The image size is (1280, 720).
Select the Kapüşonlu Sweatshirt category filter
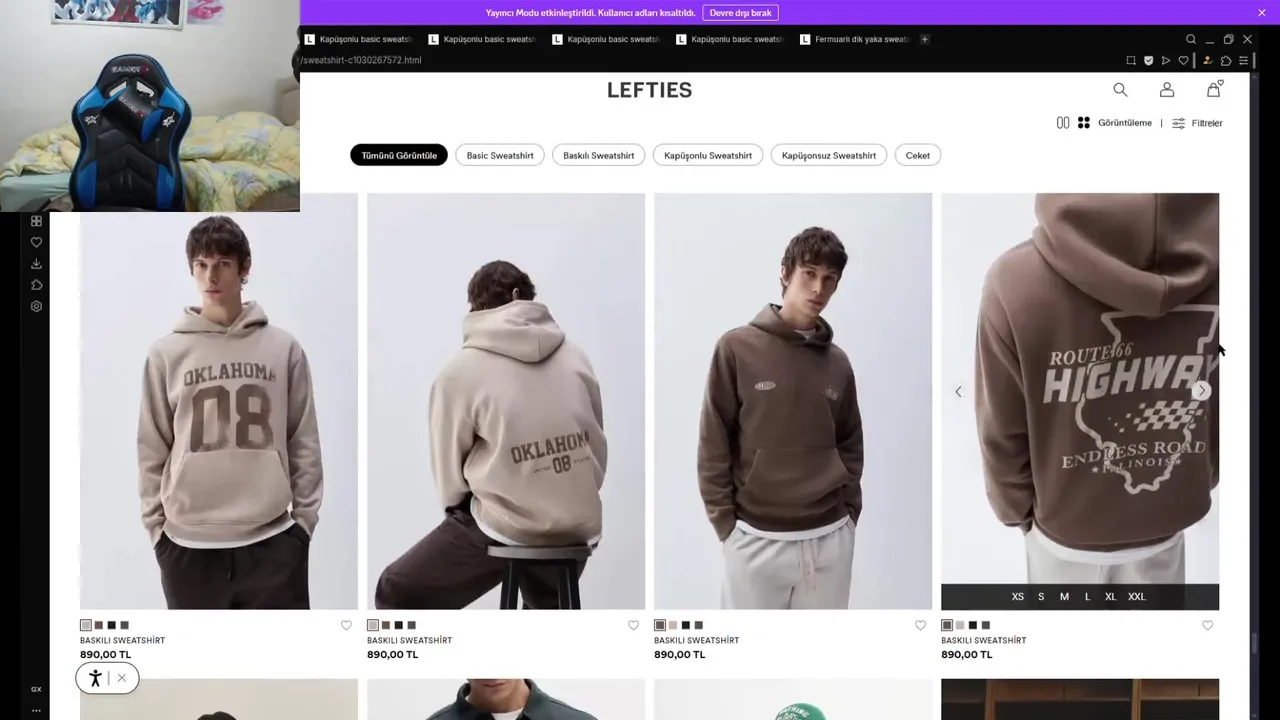[708, 155]
